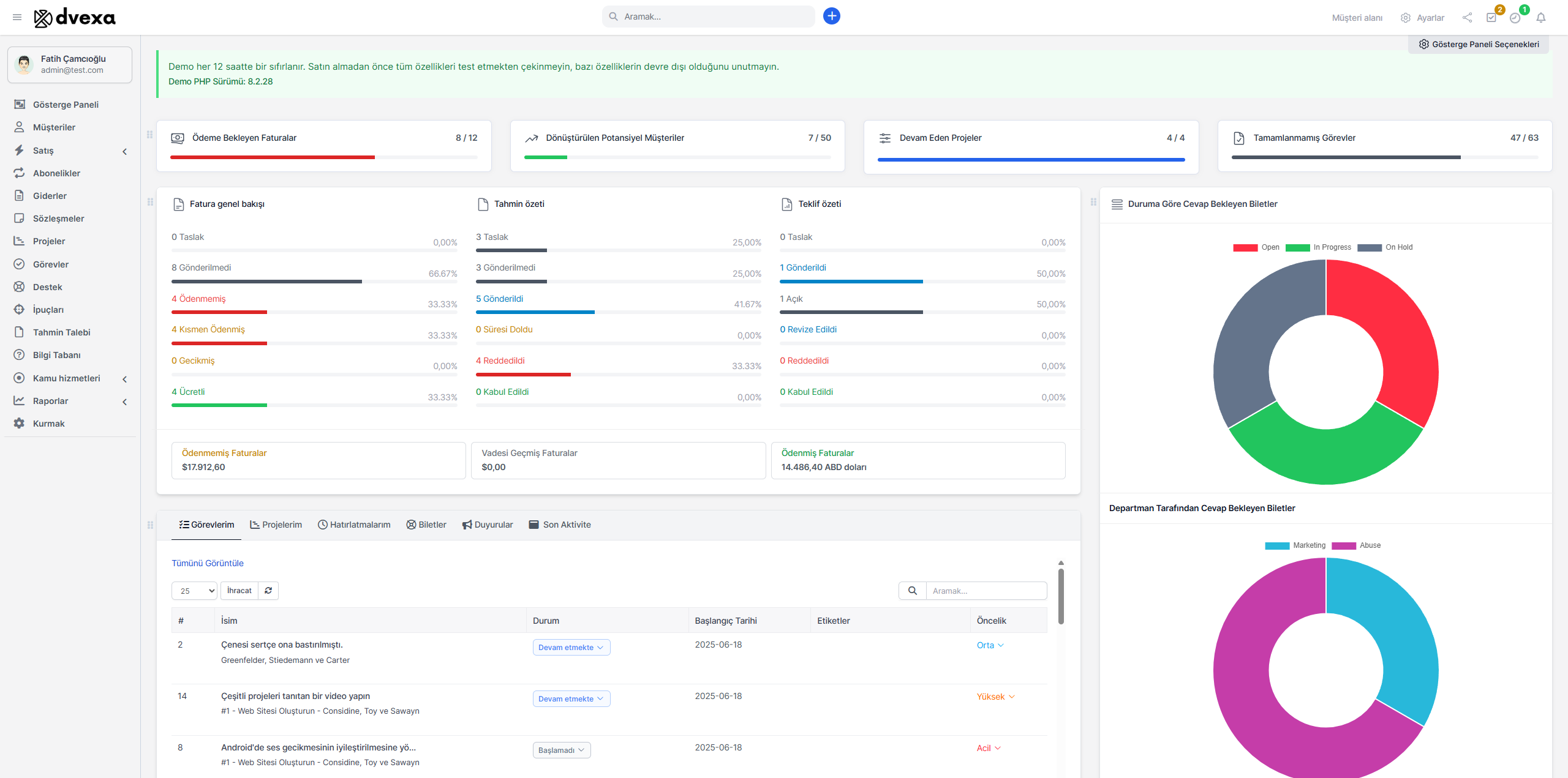Switch to the Biletler tab
Viewport: 1568px width, 778px height.
[x=426, y=525]
